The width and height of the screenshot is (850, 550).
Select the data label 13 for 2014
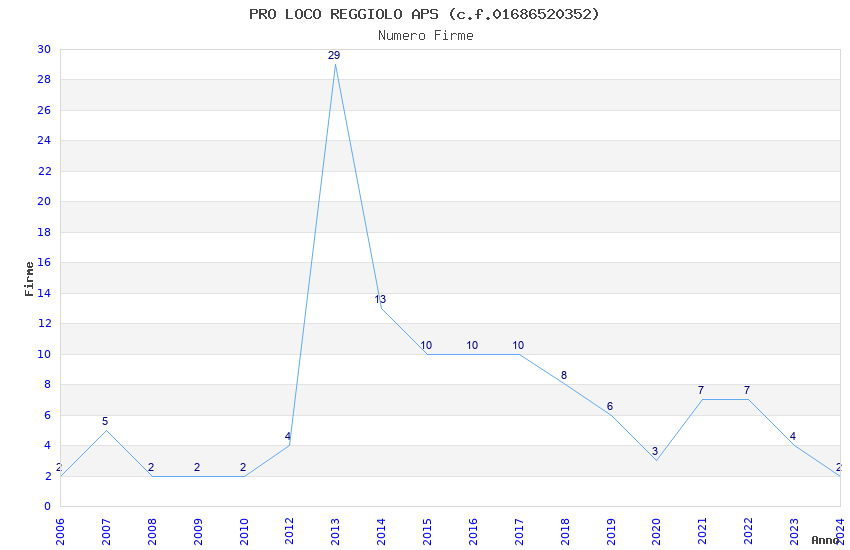point(380,299)
